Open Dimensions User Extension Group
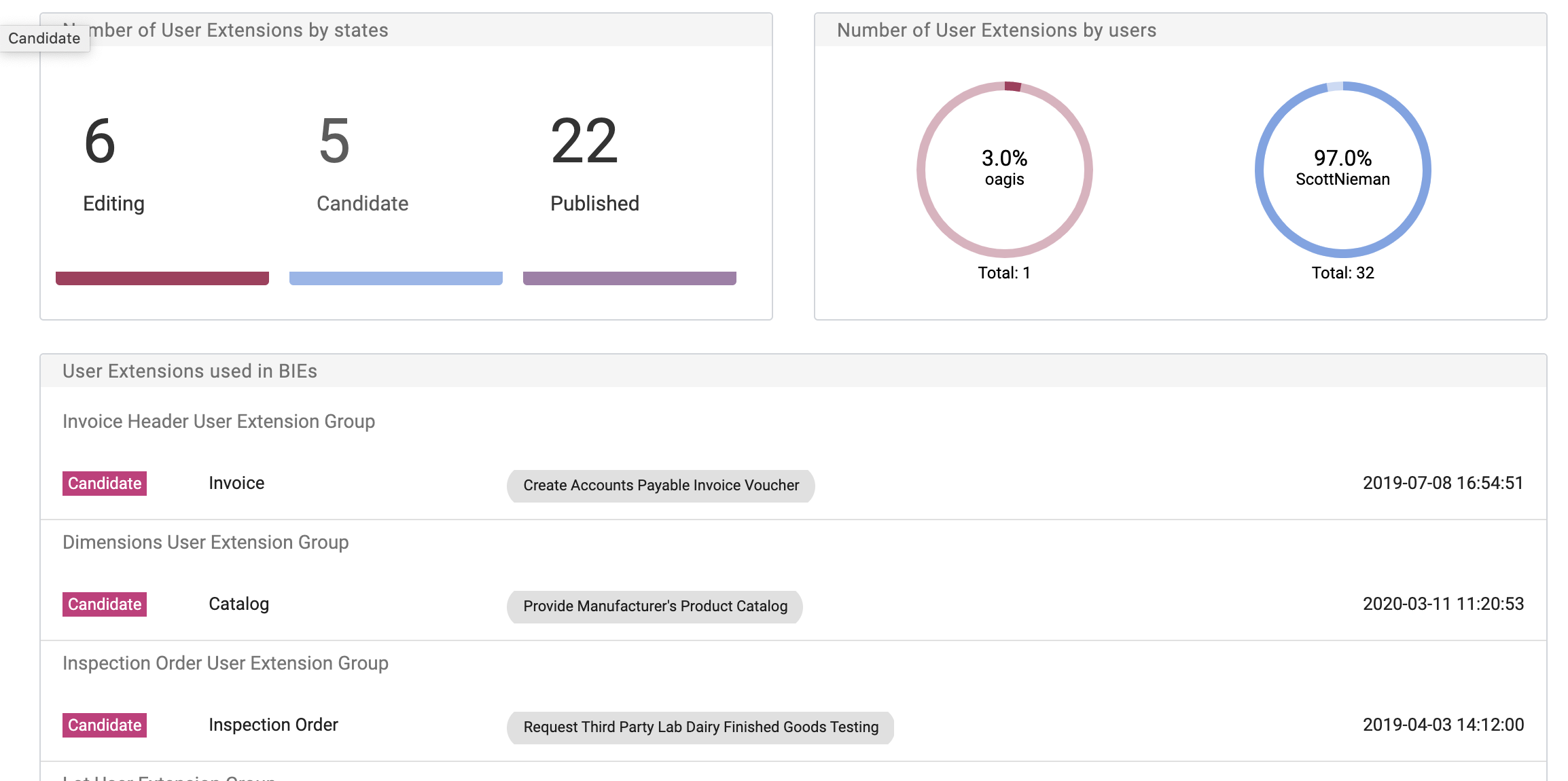 pyautogui.click(x=206, y=542)
